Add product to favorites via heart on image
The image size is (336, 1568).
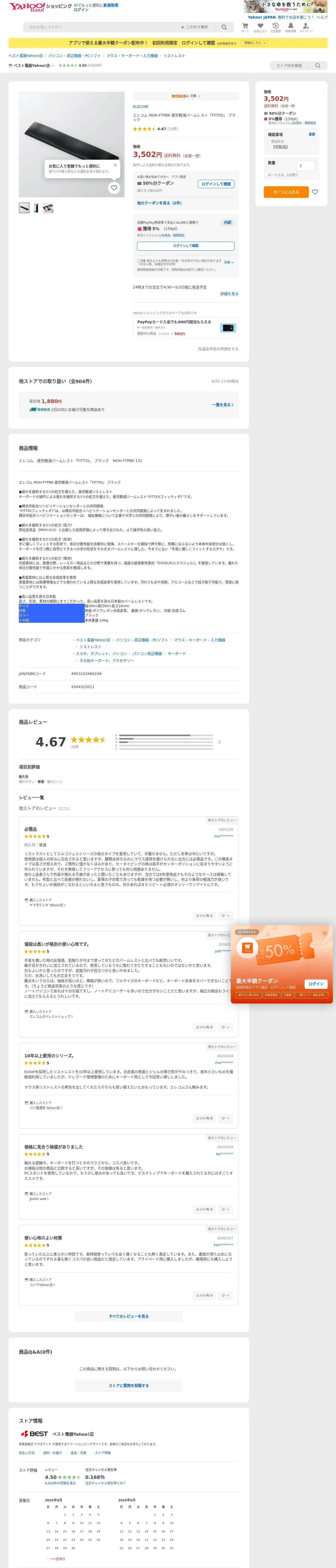(x=114, y=188)
